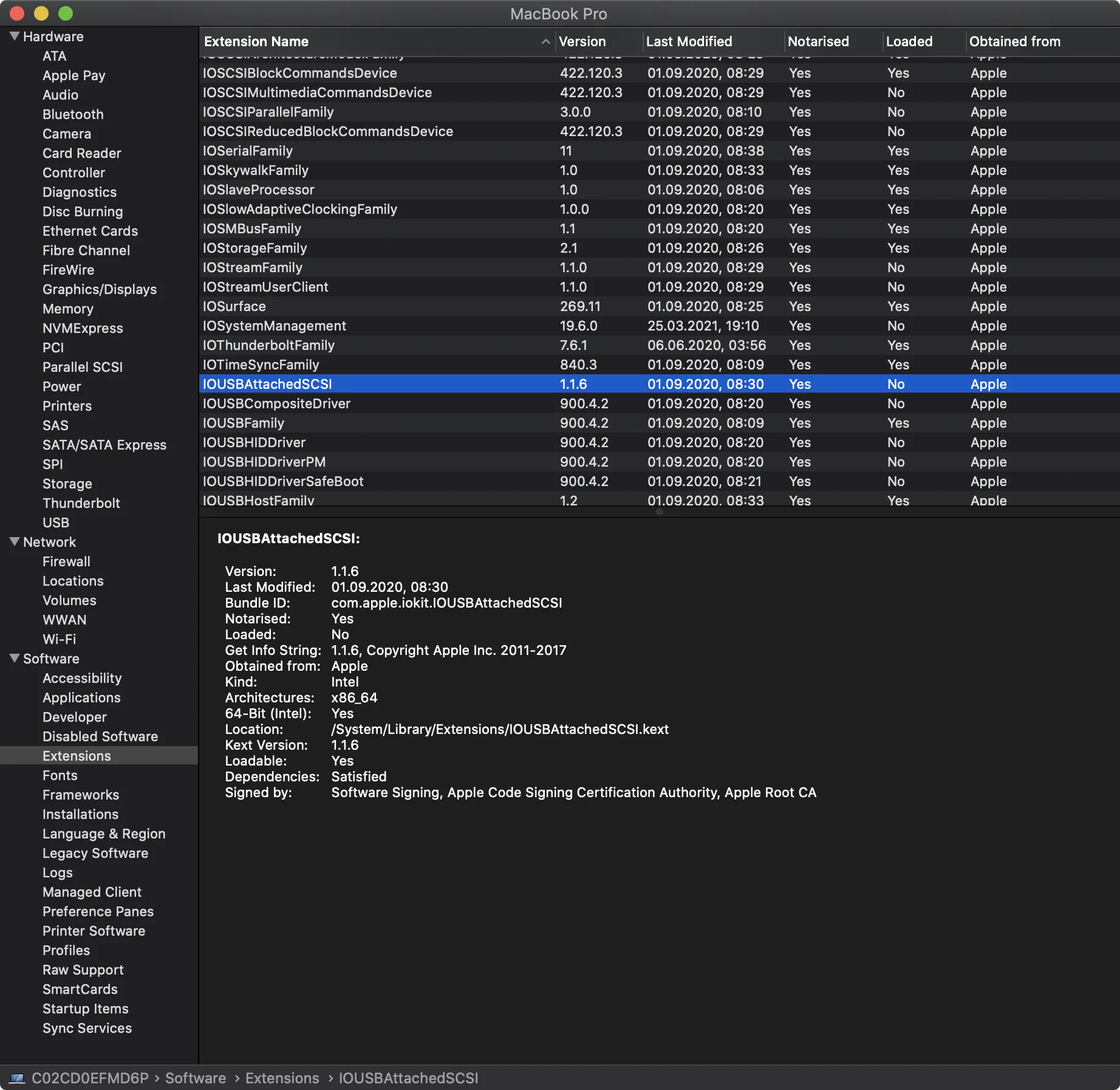Select the IOUSBFamily extension row
The height and width of the screenshot is (1090, 1120).
tap(244, 423)
